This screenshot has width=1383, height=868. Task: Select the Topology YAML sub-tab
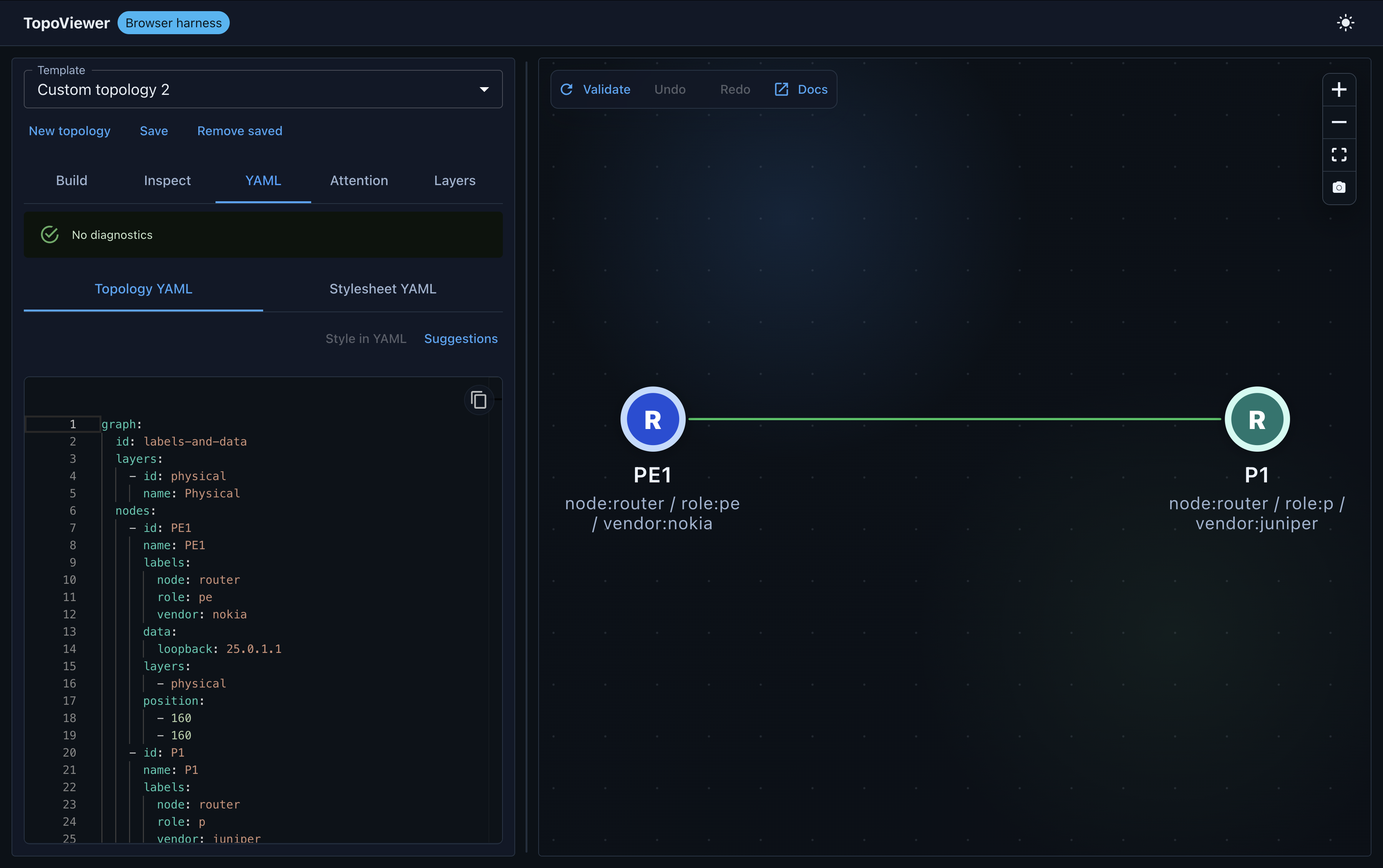(x=144, y=289)
